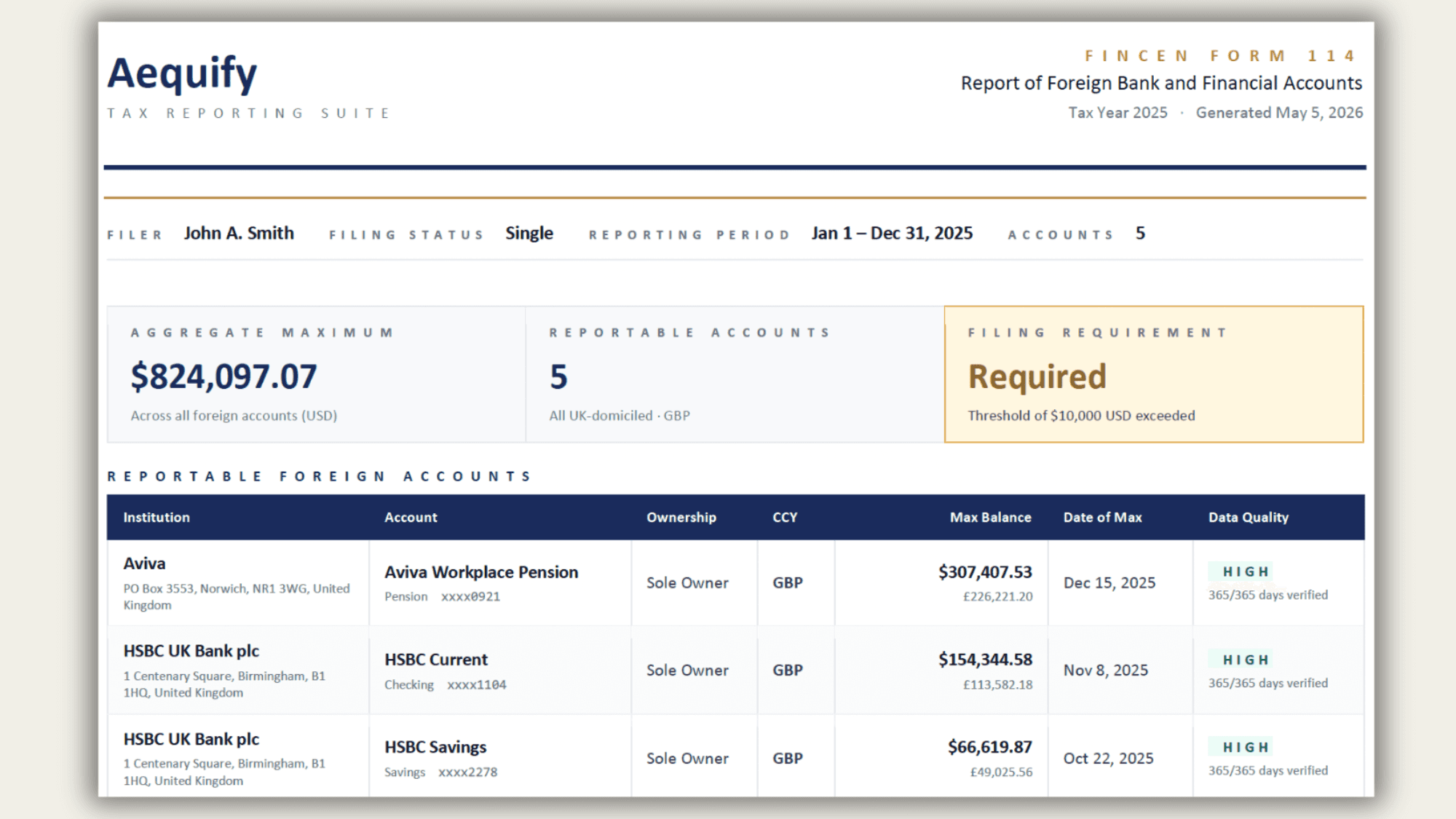The image size is (1456, 819).
Task: Select filer name John A. Smith
Action: 239,233
